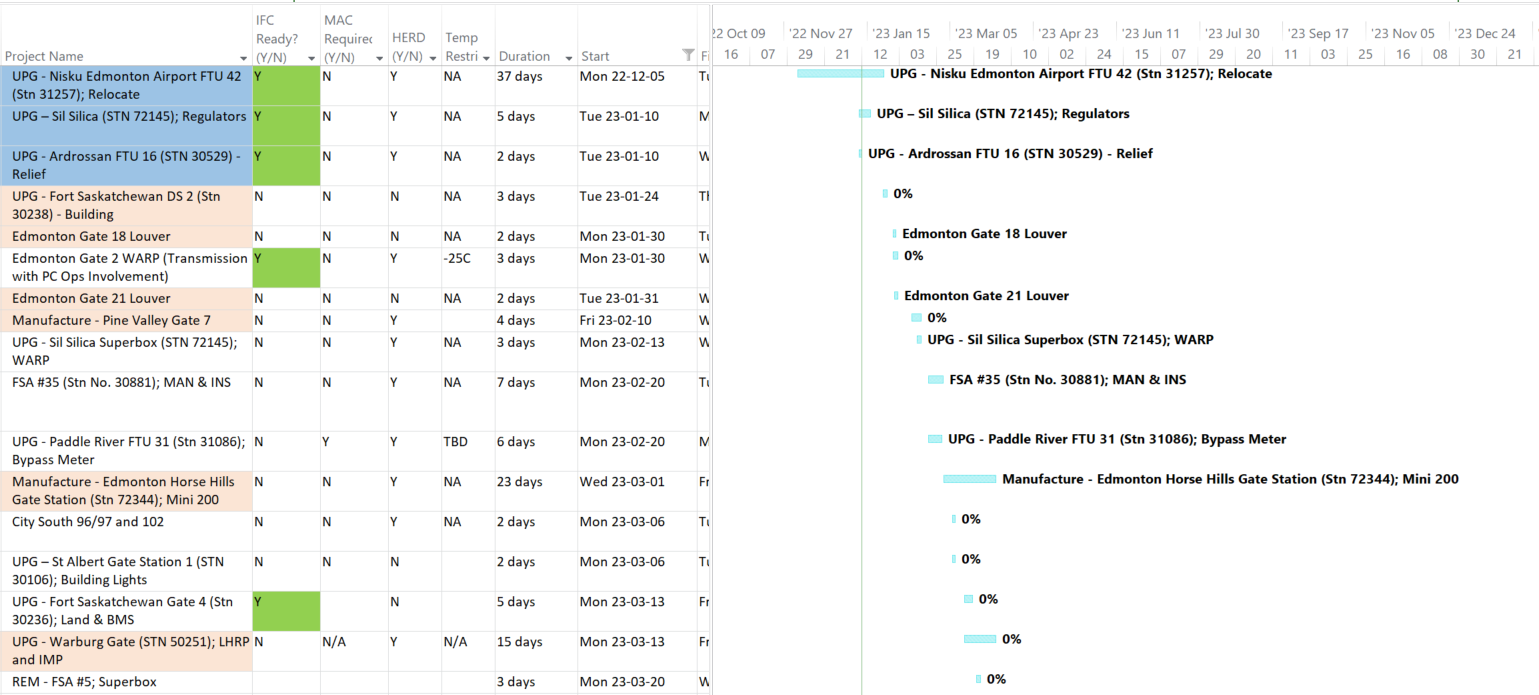
Task: Open the MAC Required filter dropdown
Action: point(378,57)
